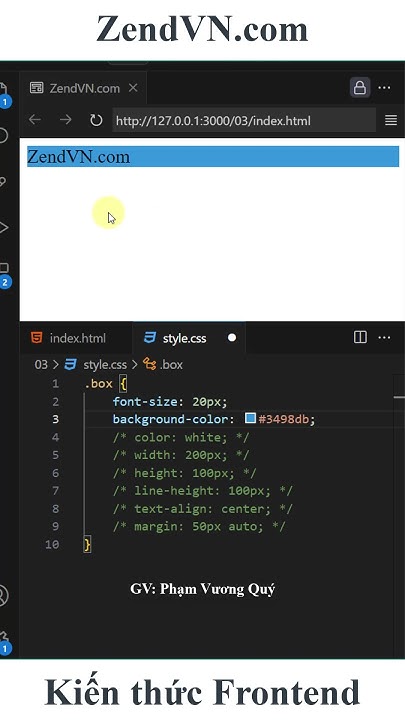Select the ZendVN.com browser preview tab

pos(83,88)
